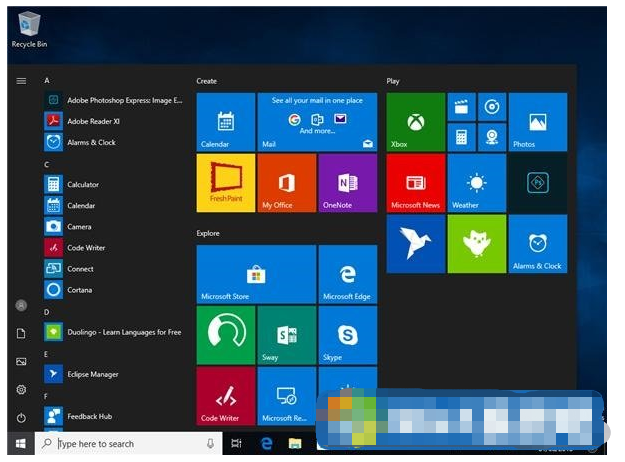This screenshot has height=462, width=625.
Task: Open the Skype tile
Action: tap(347, 335)
